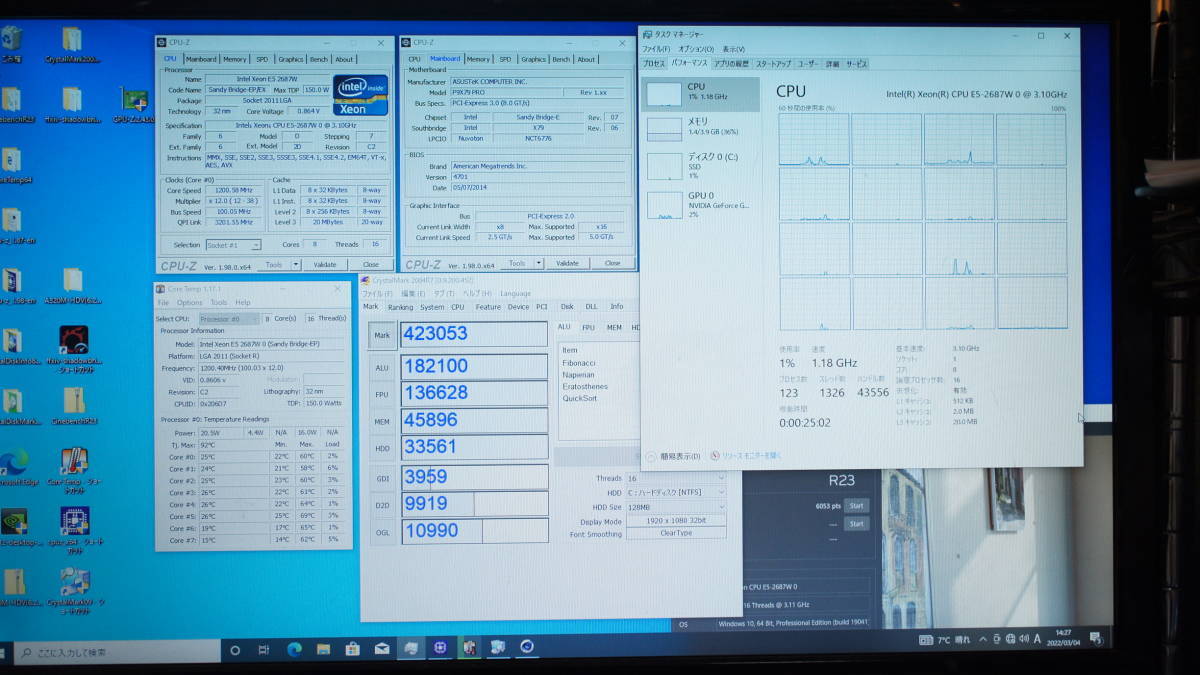1200x675 pixels.
Task: Open the A320M-HDV desktop folder
Action: click(72, 285)
